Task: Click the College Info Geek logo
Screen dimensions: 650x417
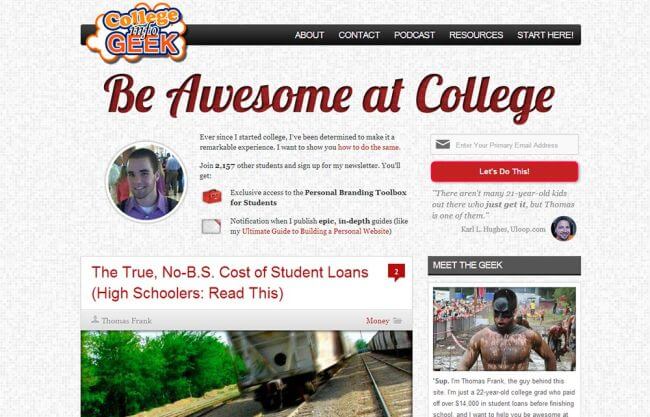Action: click(137, 34)
